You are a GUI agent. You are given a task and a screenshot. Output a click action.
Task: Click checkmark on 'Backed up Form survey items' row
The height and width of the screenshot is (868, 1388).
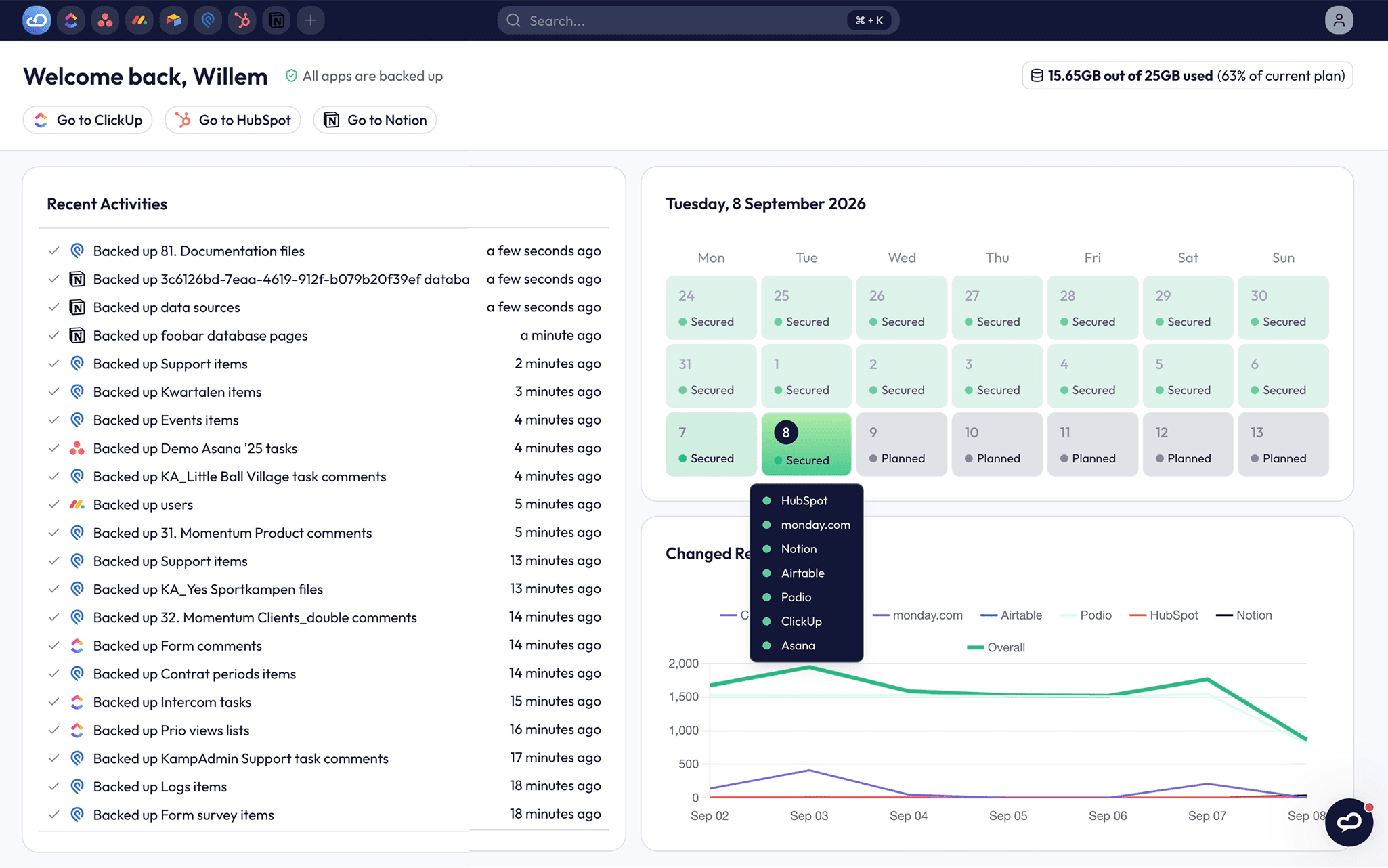(x=54, y=815)
